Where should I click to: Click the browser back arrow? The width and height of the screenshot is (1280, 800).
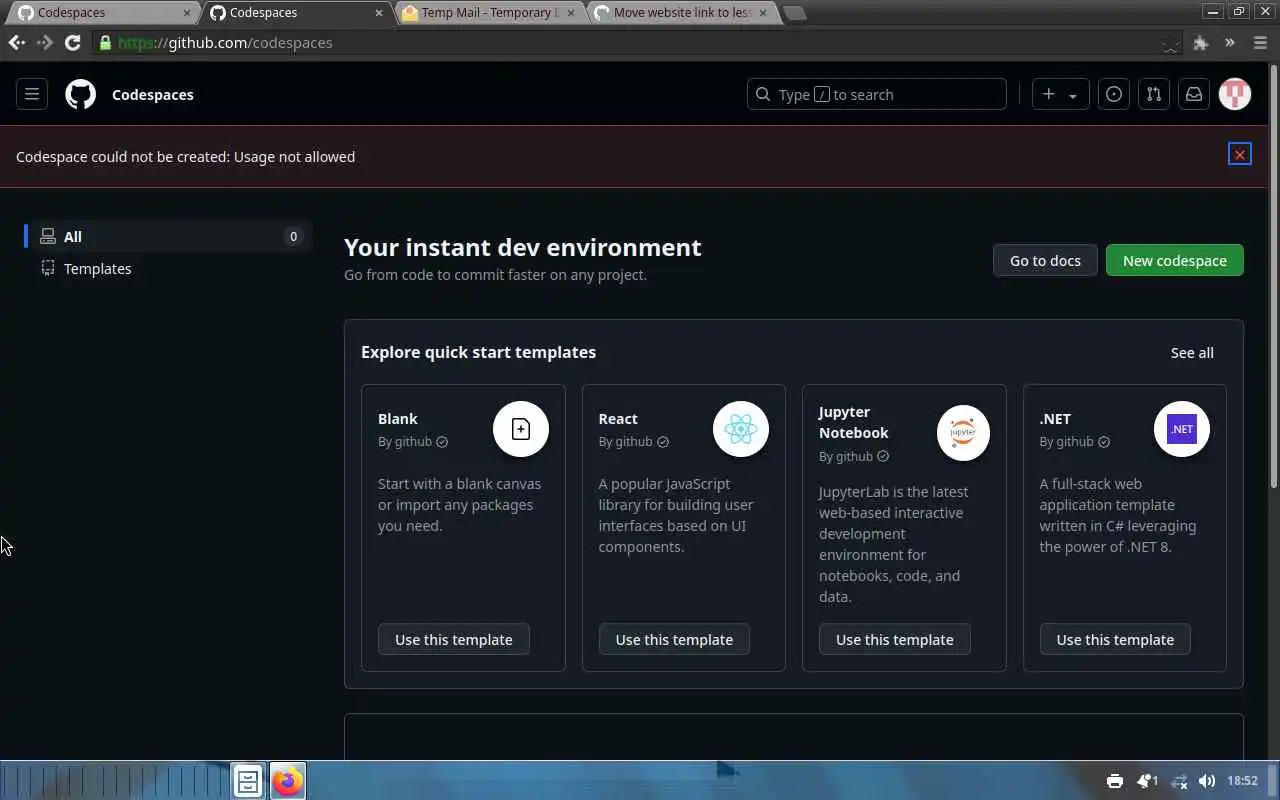click(x=16, y=42)
